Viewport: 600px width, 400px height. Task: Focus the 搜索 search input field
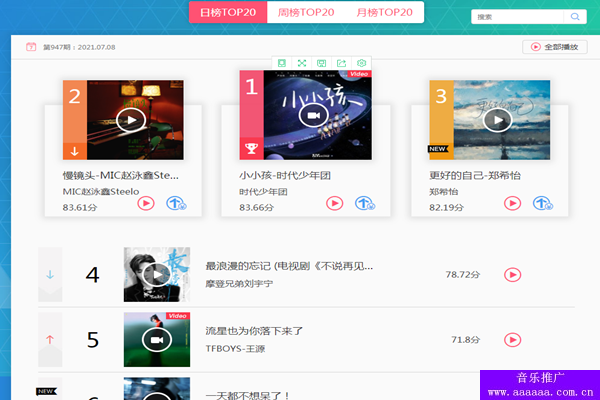(x=517, y=17)
